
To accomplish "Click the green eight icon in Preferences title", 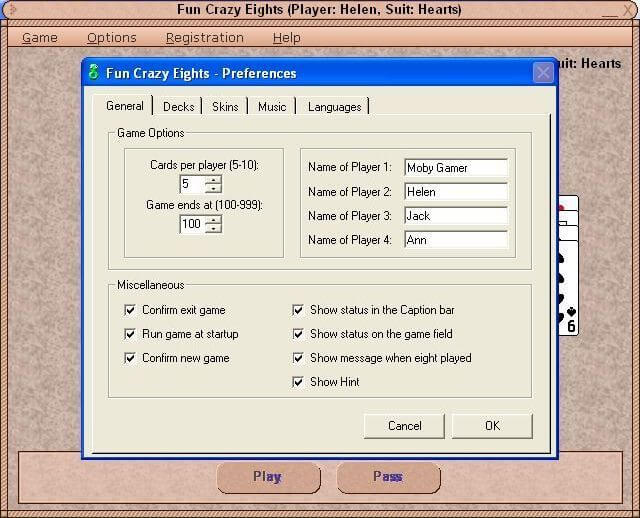I will tap(94, 72).
